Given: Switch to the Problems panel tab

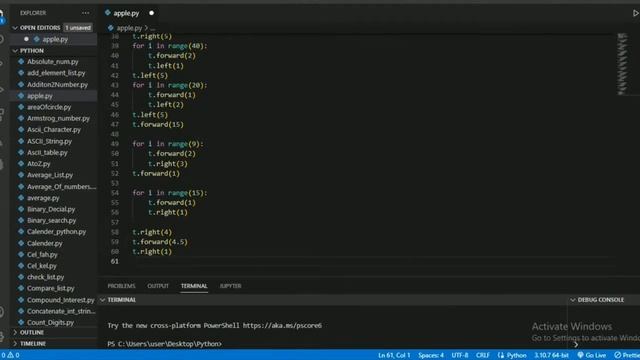Looking at the screenshot, I should pos(121,286).
